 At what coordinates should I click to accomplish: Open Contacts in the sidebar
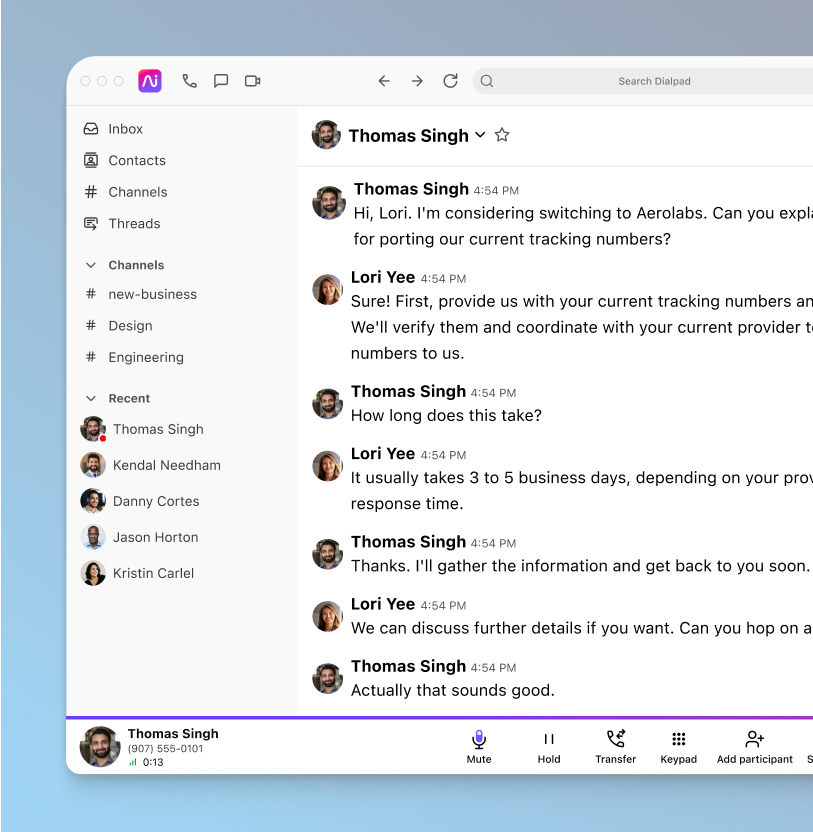coord(137,160)
